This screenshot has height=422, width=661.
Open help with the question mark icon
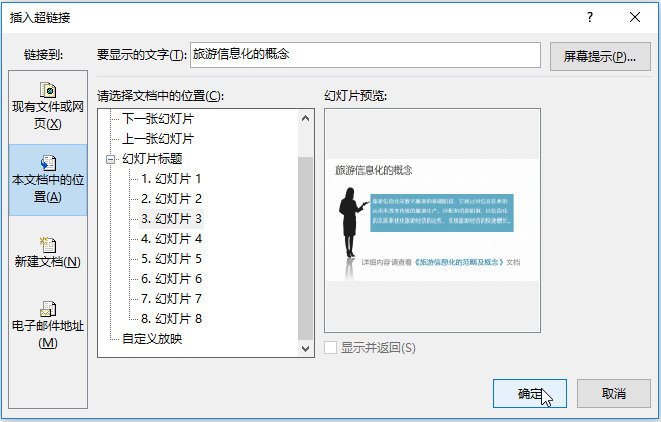click(x=590, y=17)
